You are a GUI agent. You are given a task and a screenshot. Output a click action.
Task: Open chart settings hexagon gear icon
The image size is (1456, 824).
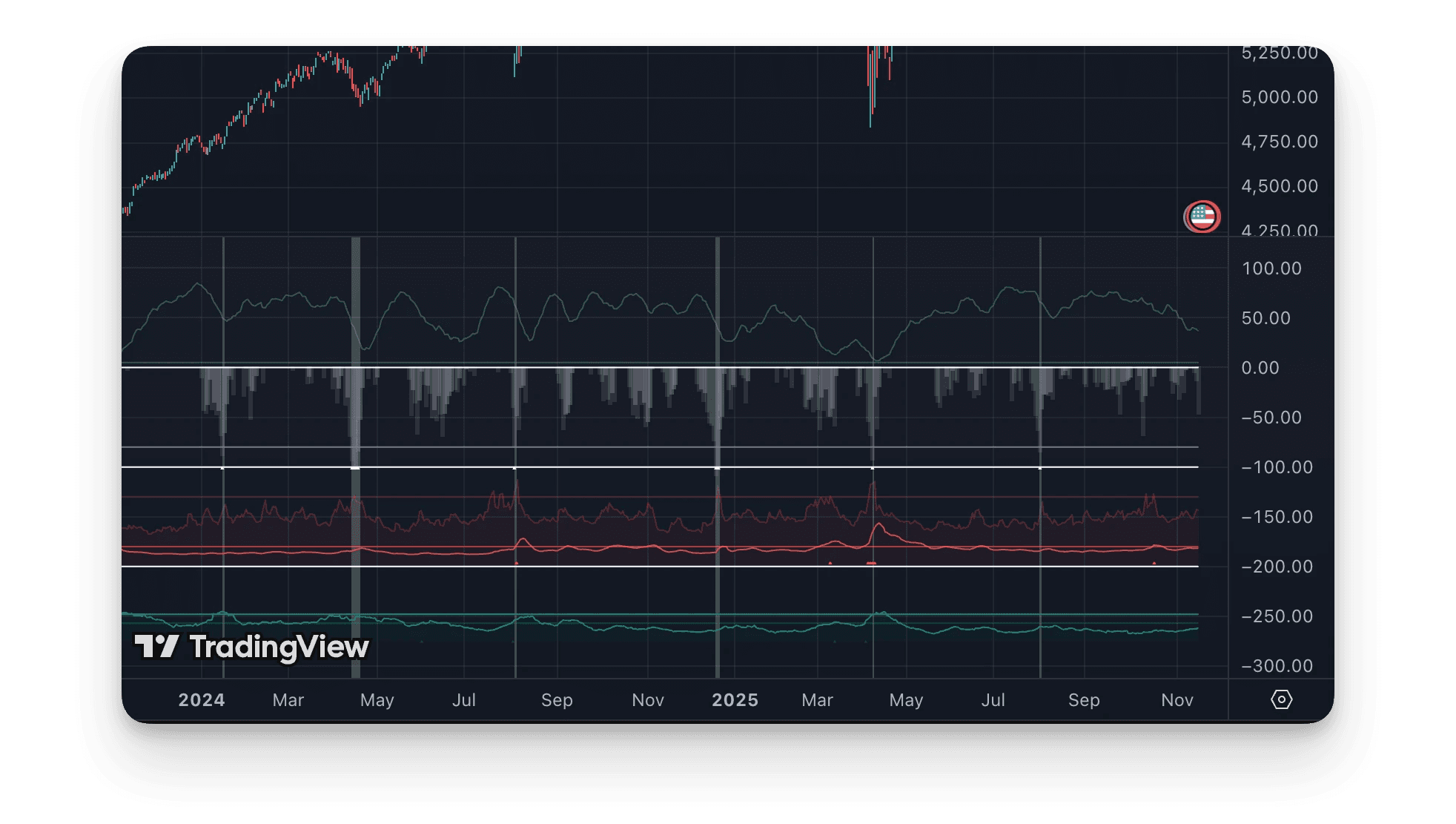point(1281,699)
